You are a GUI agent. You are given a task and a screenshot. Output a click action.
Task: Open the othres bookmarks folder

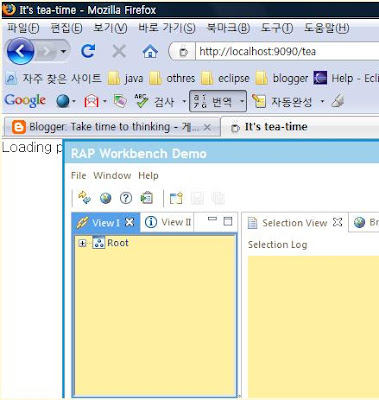pyautogui.click(x=172, y=78)
